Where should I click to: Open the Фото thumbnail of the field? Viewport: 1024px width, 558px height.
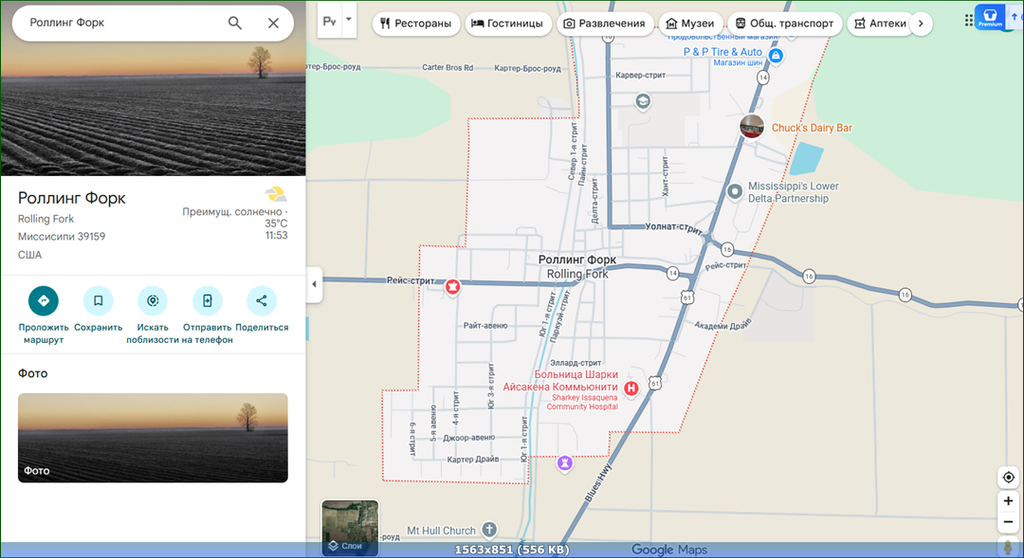[x=153, y=438]
